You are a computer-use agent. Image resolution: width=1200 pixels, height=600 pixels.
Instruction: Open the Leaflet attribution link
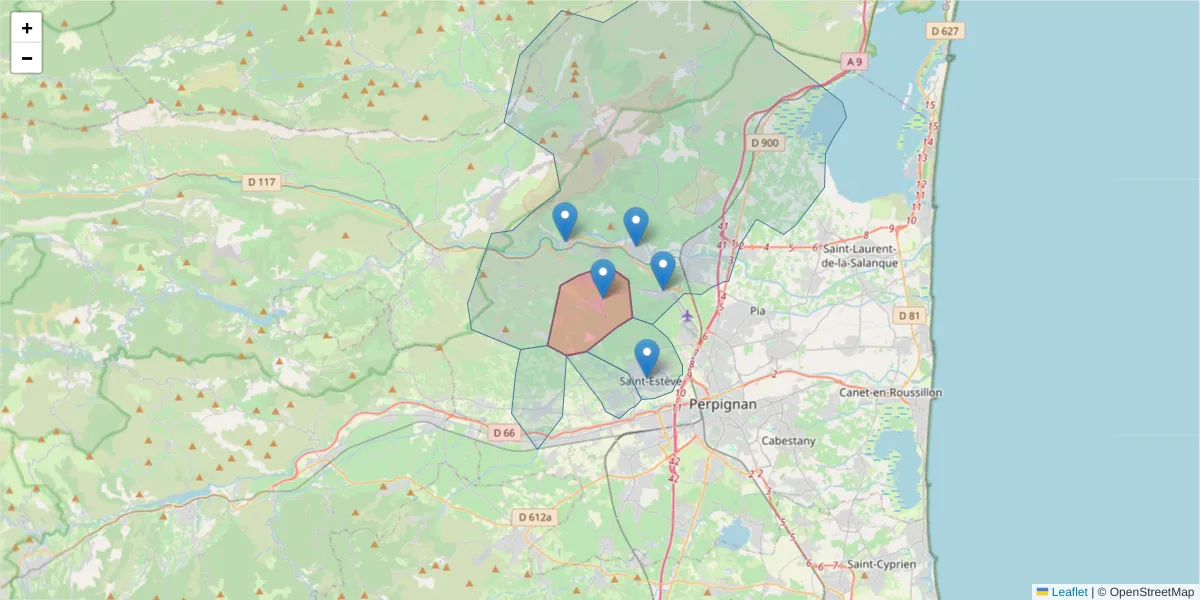pyautogui.click(x=1068, y=591)
